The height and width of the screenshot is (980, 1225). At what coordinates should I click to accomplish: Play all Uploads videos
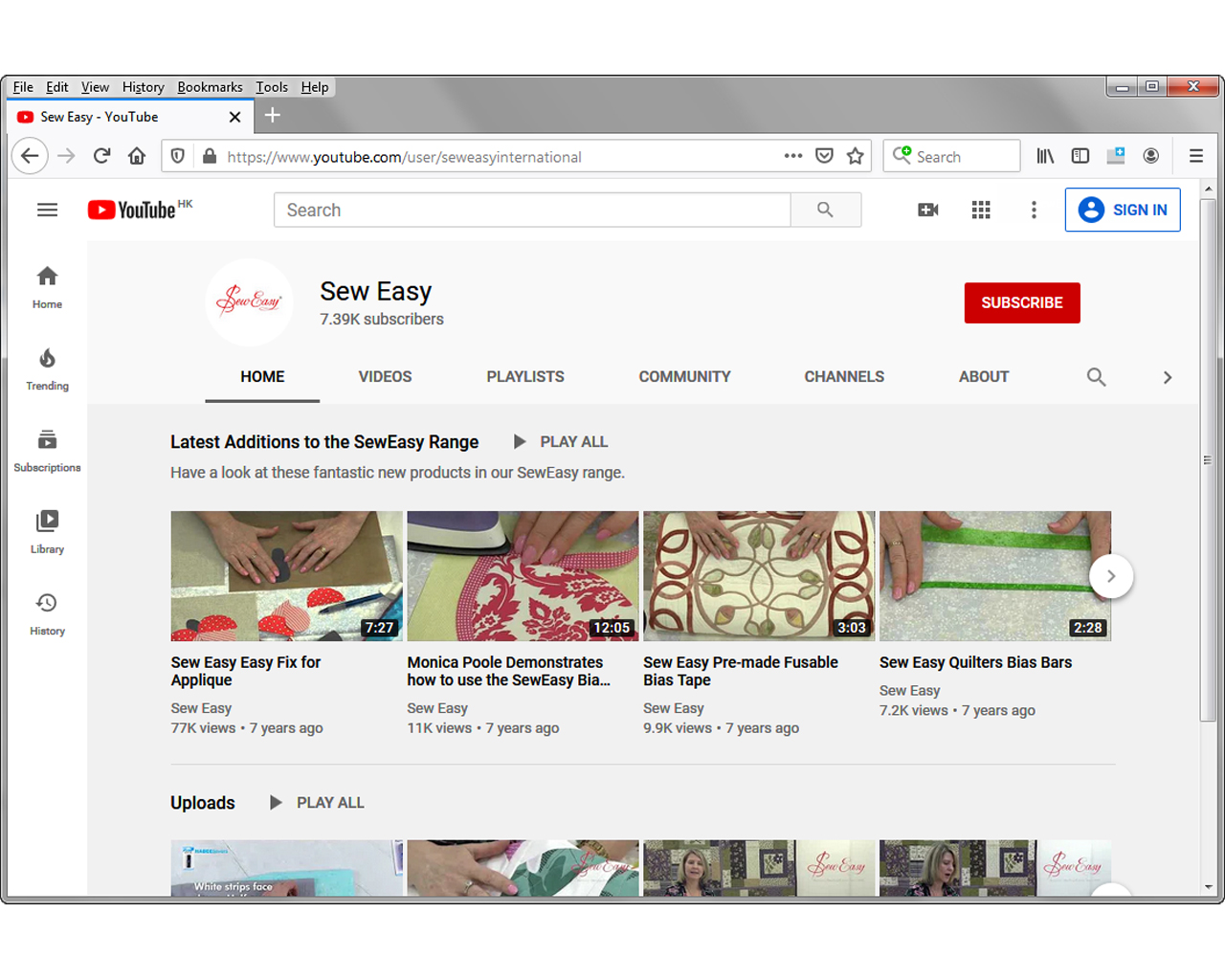[x=318, y=803]
